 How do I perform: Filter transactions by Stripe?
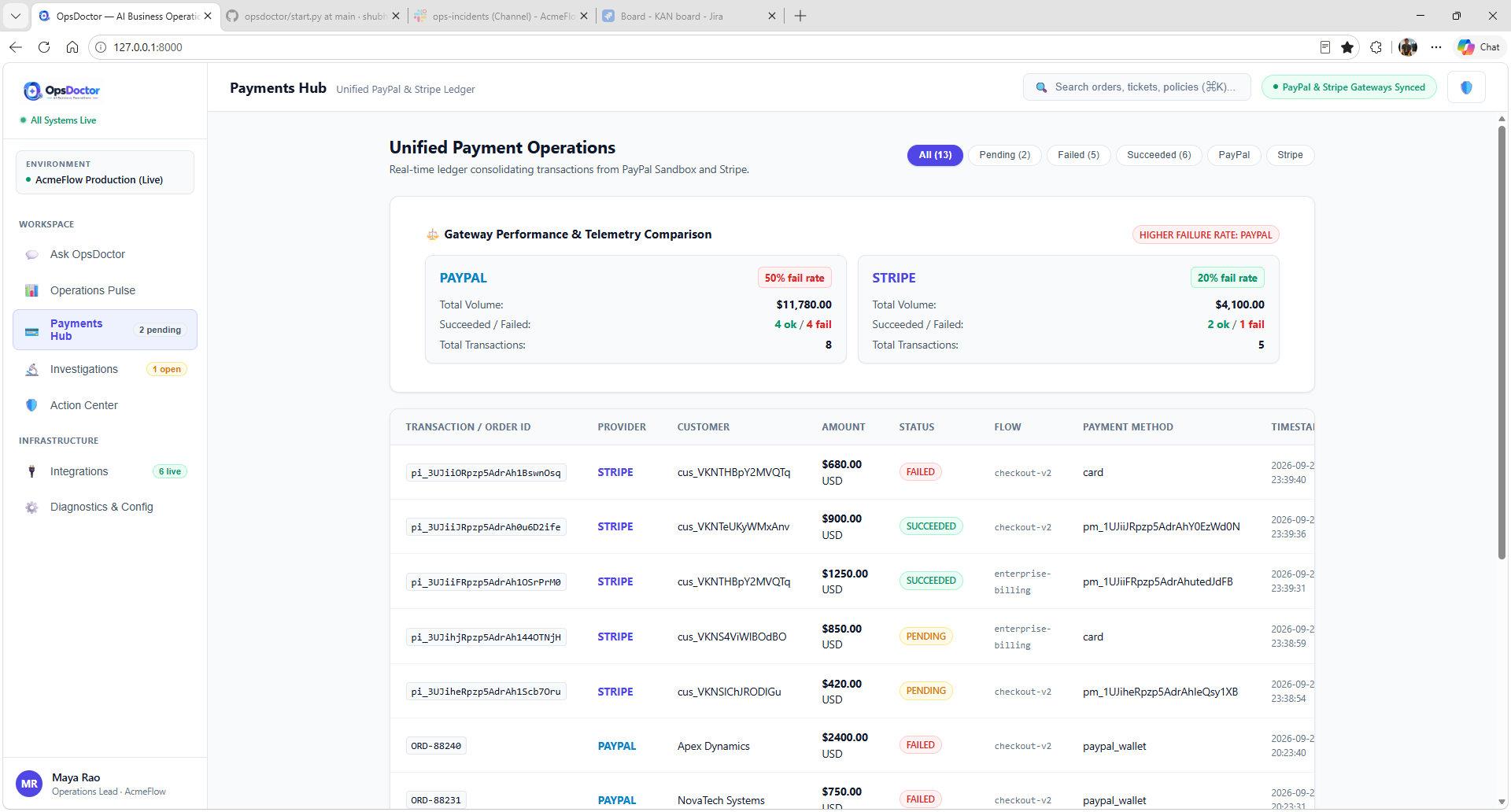(1290, 155)
